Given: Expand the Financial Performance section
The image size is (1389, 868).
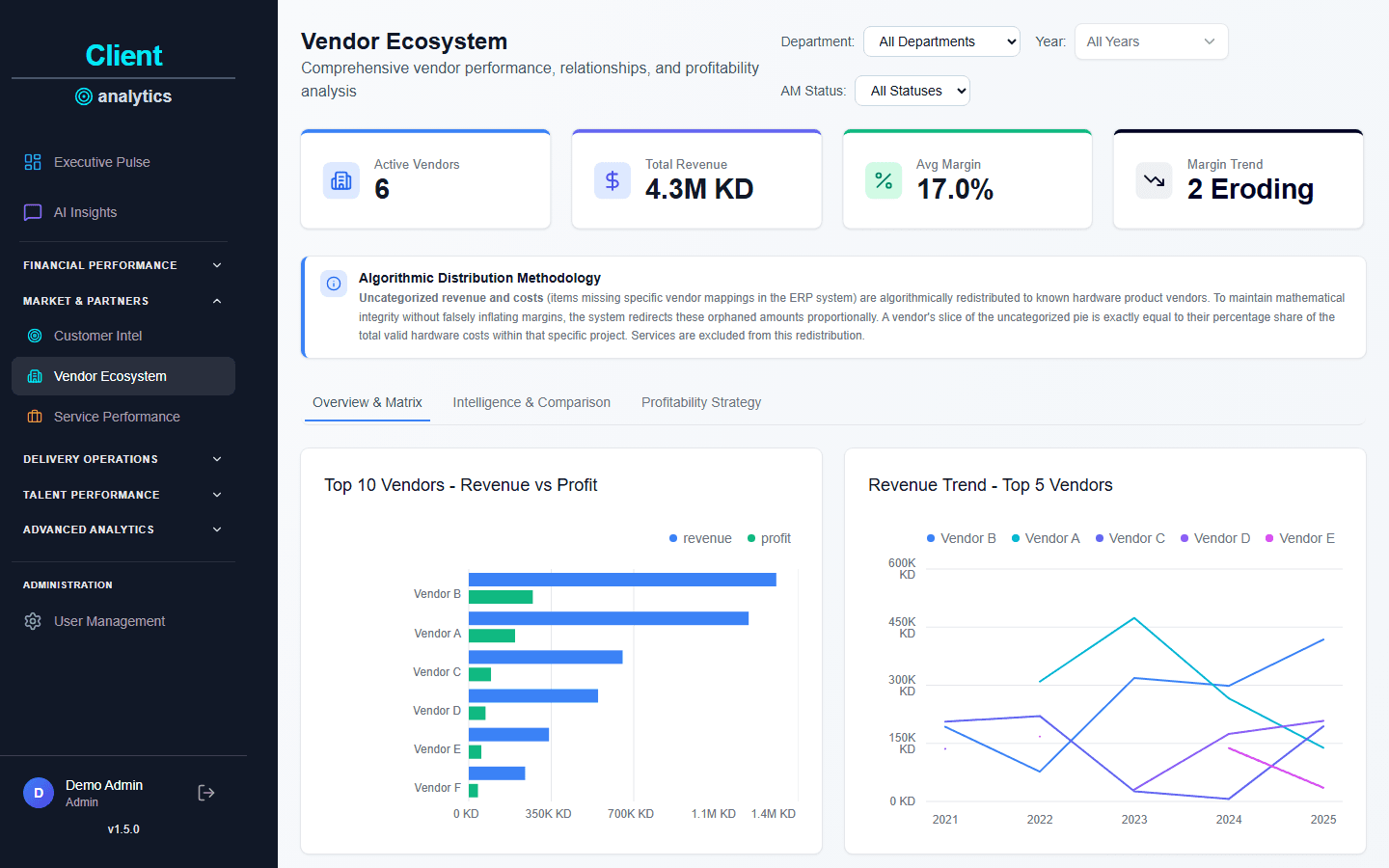Looking at the screenshot, I should pos(123,265).
